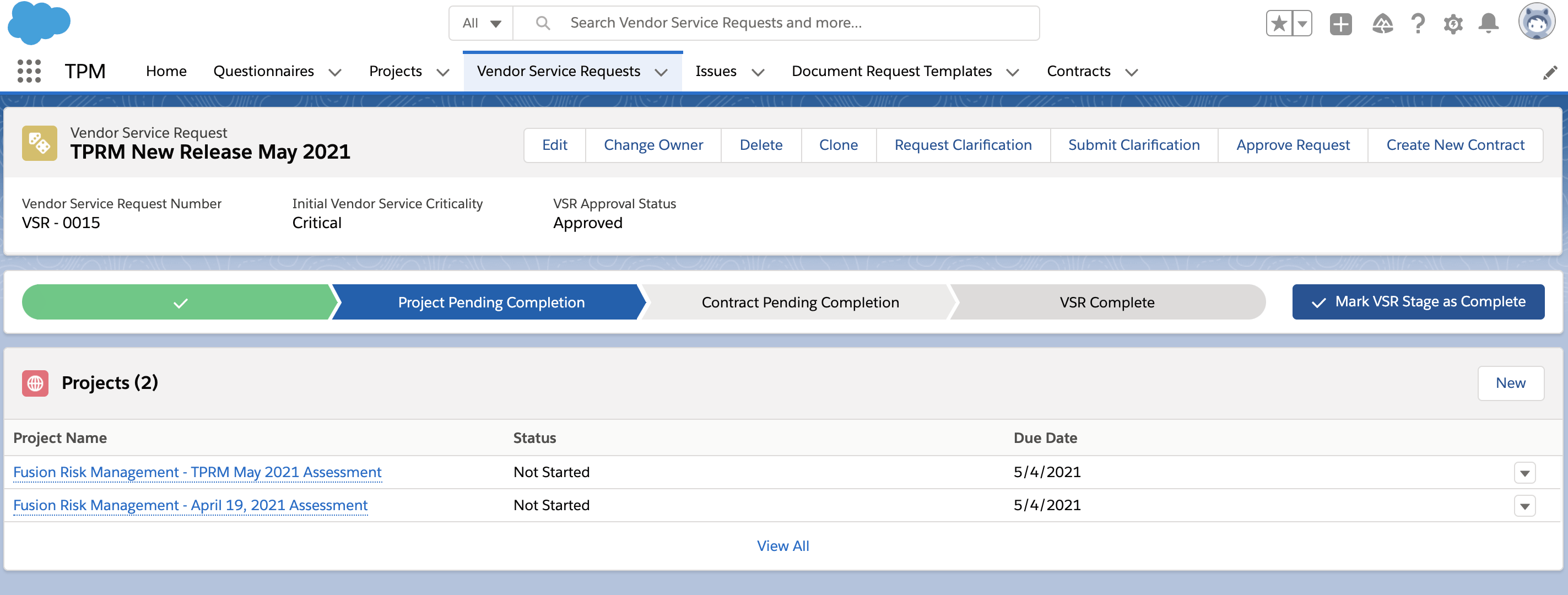Open the Trailhead guidance icon
The height and width of the screenshot is (595, 1568).
pos(1382,24)
